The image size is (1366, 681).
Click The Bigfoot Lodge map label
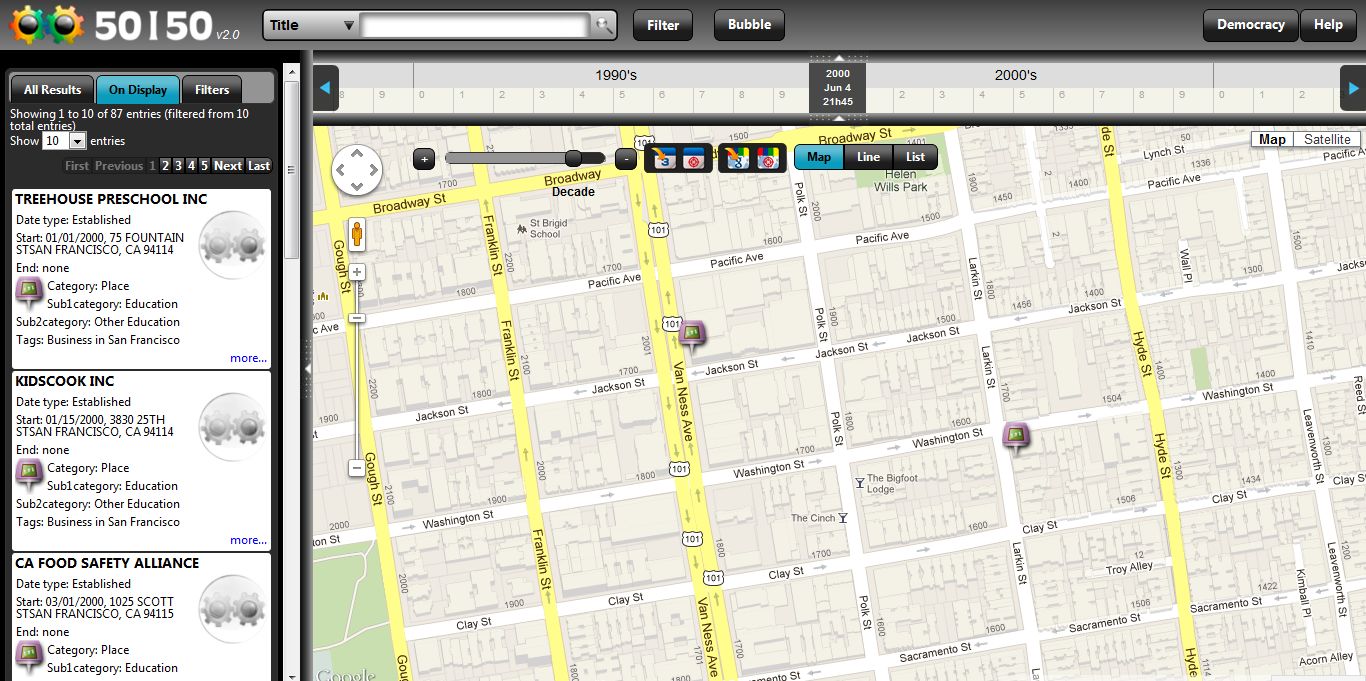(893, 484)
